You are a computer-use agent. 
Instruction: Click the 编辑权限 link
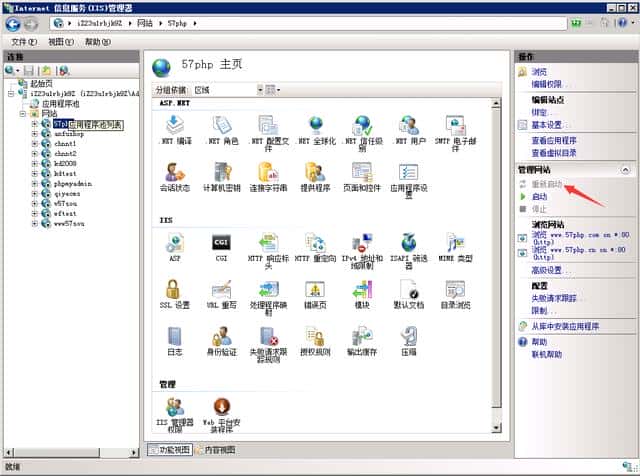click(x=549, y=84)
